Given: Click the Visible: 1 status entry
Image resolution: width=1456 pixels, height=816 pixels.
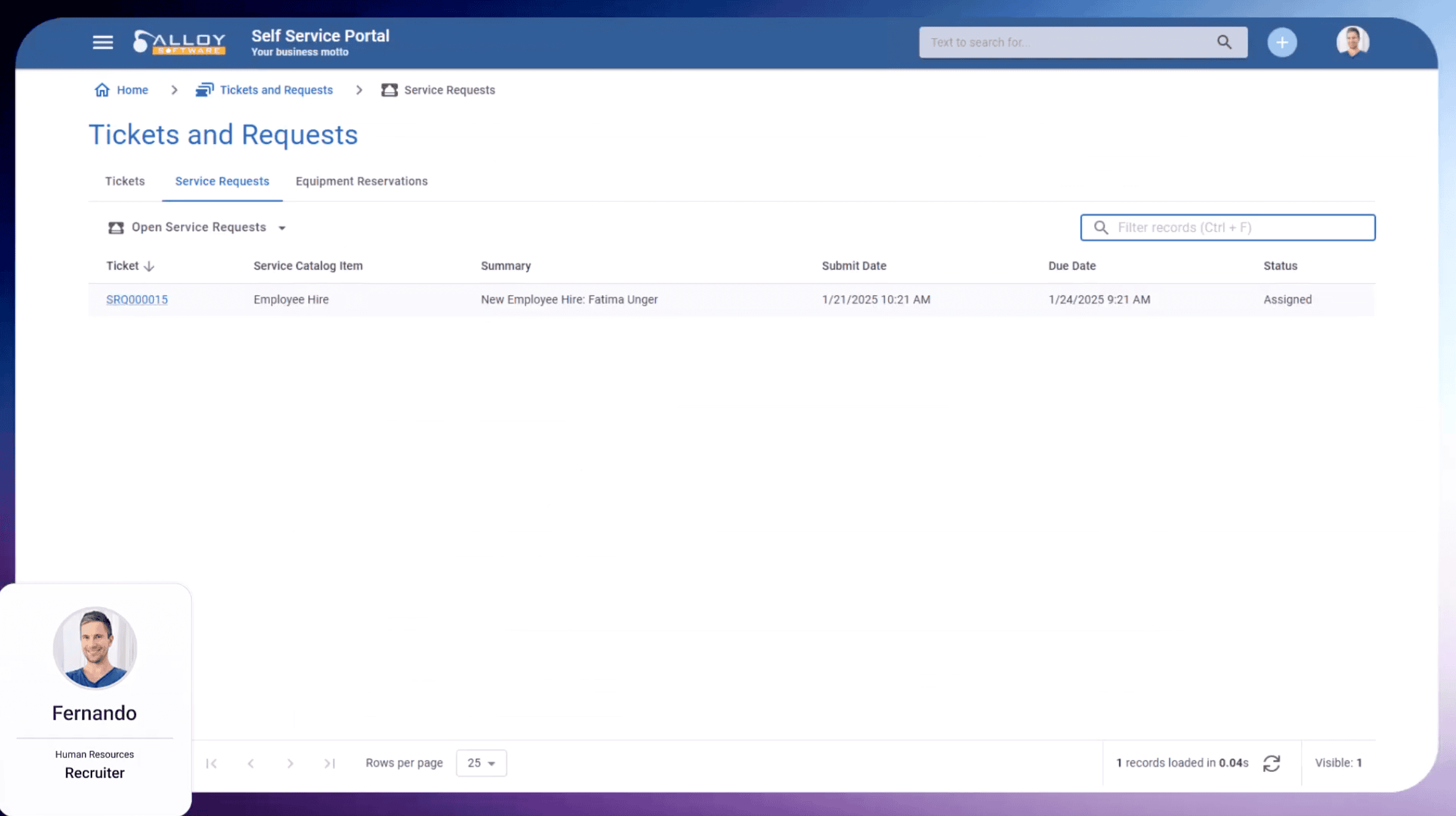Looking at the screenshot, I should tap(1338, 763).
